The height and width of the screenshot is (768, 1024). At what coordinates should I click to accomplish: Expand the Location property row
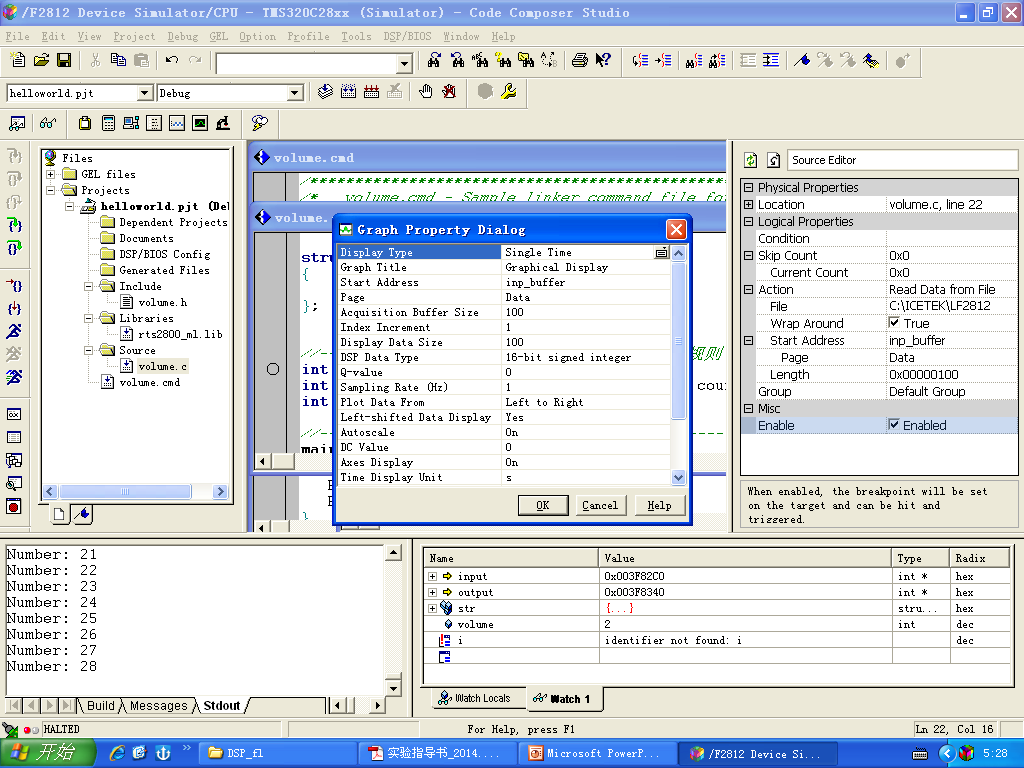(x=749, y=204)
